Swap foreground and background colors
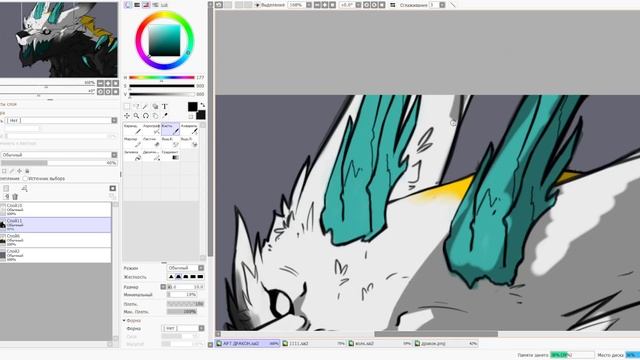The width and height of the screenshot is (640, 360). pyautogui.click(x=202, y=105)
